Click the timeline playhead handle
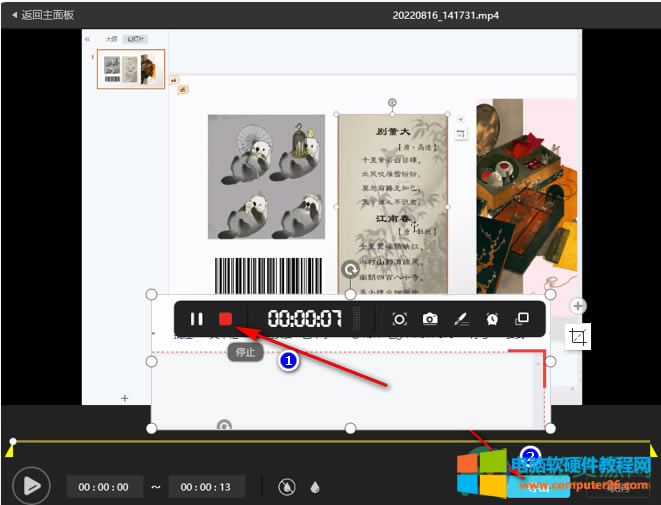This screenshot has height=505, width=661. coord(12,441)
